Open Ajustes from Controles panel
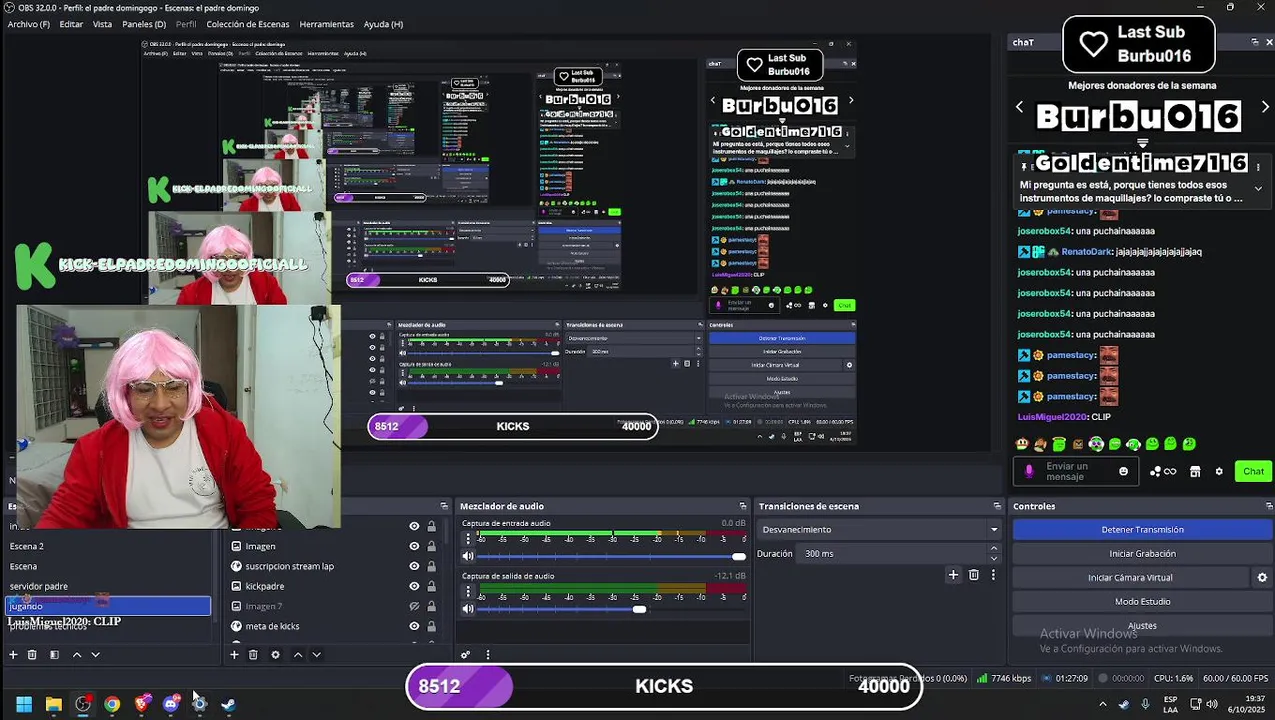Viewport: 1275px width, 720px height. coord(1142,626)
